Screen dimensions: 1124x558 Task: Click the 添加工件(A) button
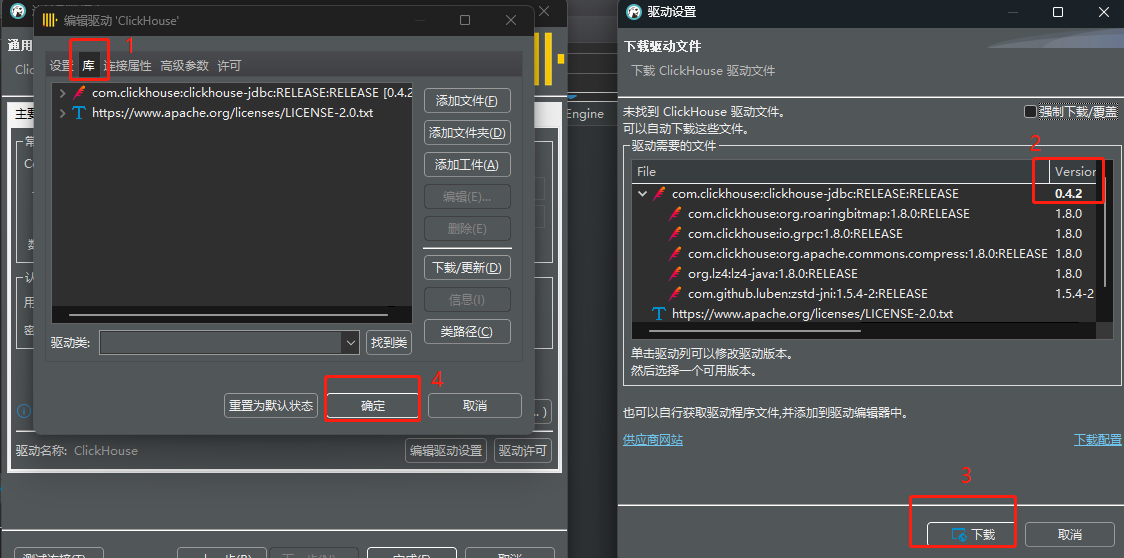point(467,164)
